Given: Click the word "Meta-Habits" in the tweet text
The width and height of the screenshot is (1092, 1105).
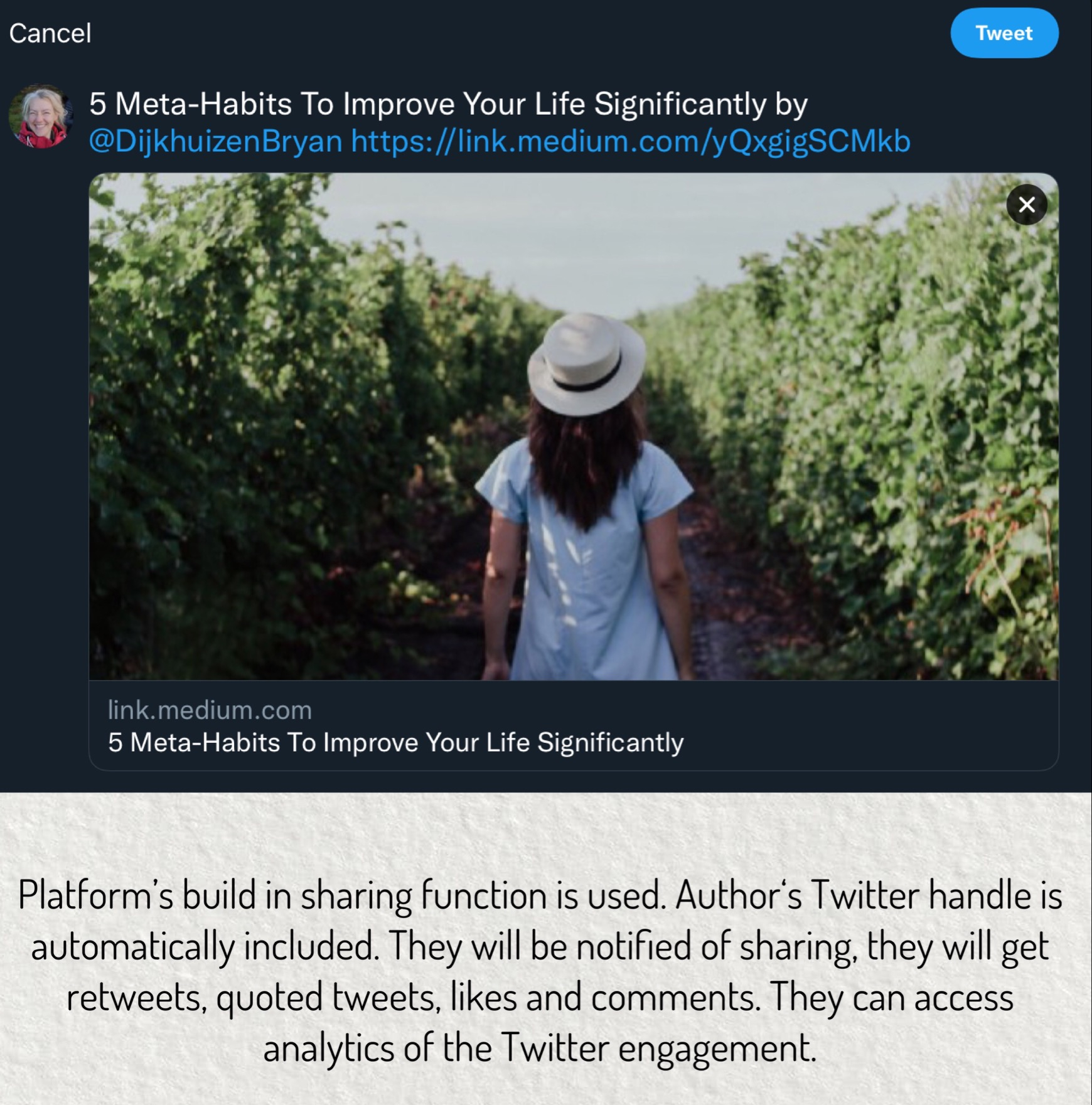Looking at the screenshot, I should (x=203, y=104).
